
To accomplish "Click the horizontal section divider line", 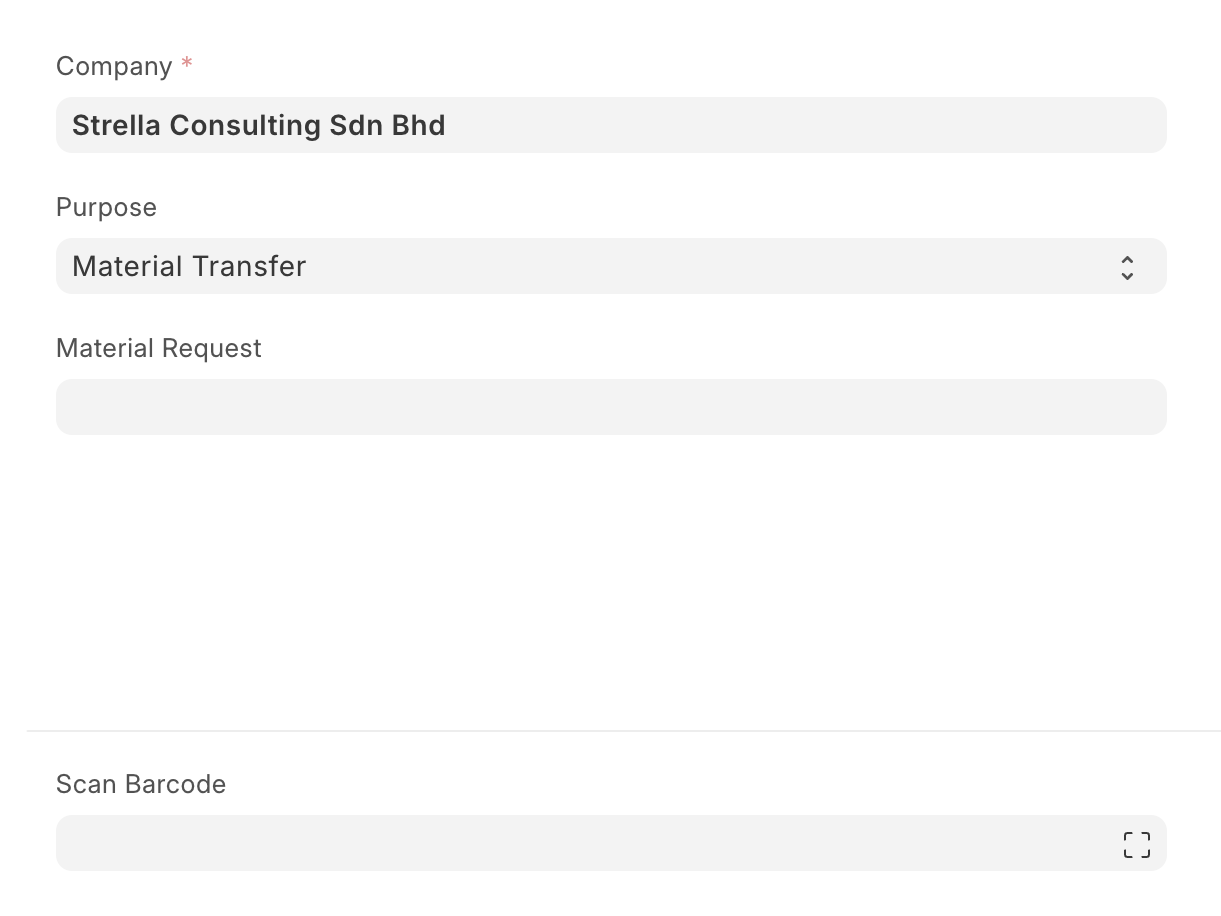I will pos(620,731).
